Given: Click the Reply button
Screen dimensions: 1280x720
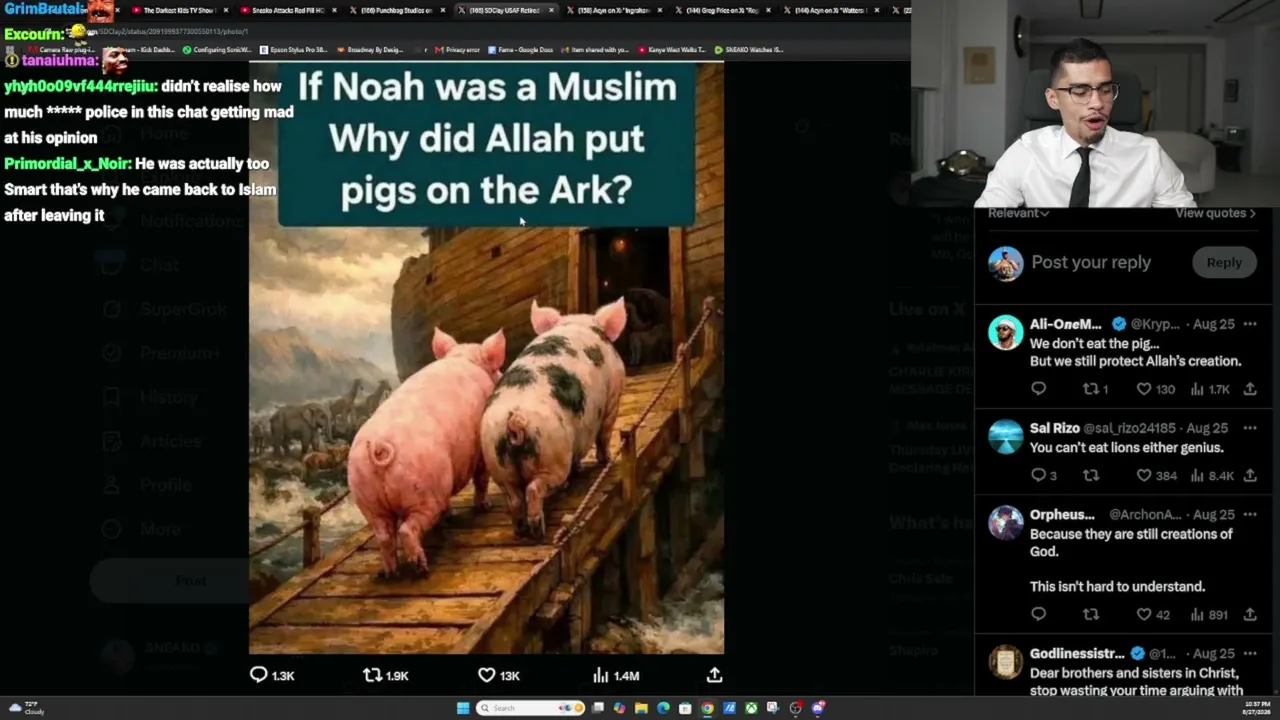Looking at the screenshot, I should [x=1224, y=262].
